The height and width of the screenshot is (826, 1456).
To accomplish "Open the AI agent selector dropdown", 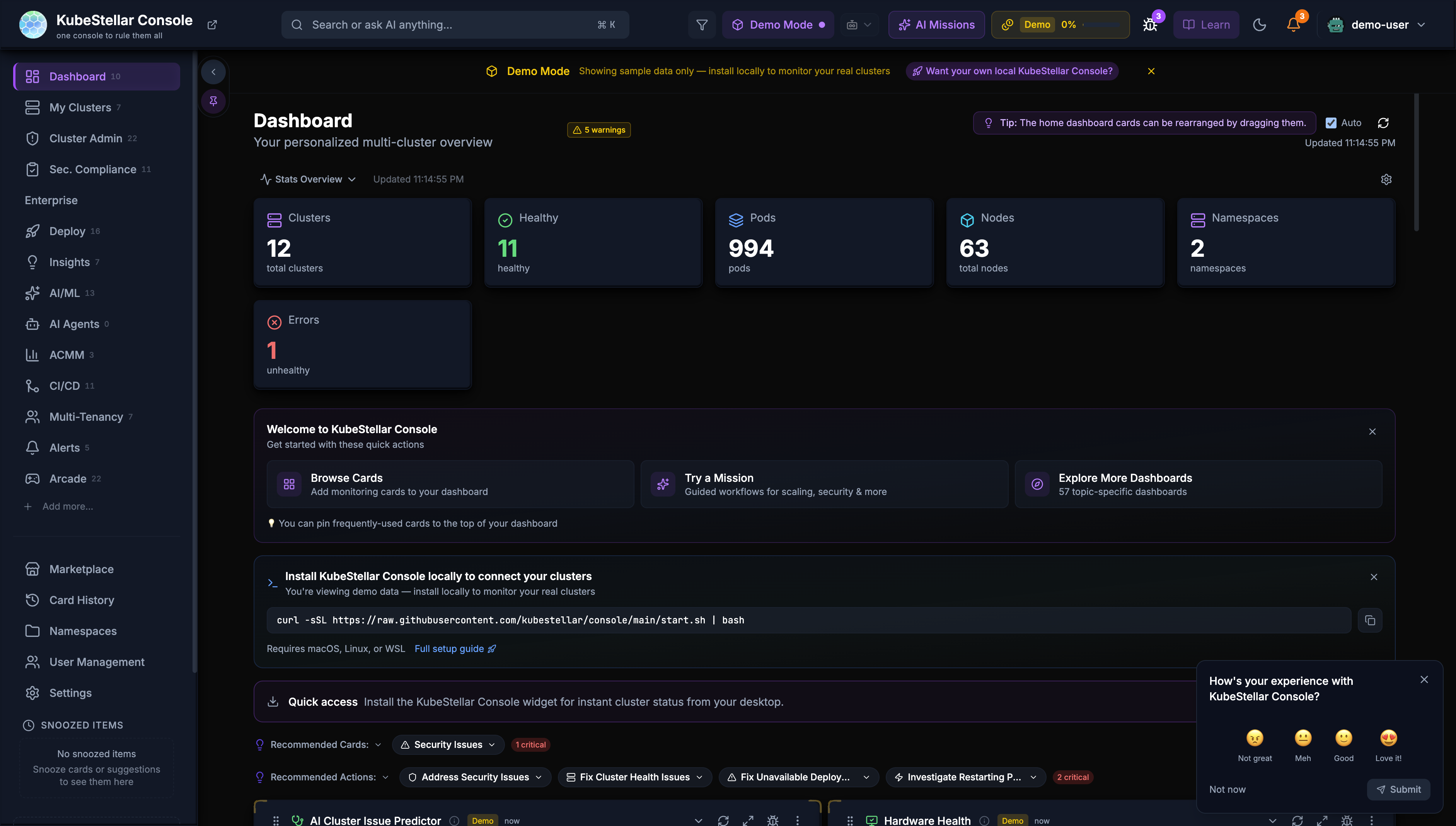I will pos(859,25).
